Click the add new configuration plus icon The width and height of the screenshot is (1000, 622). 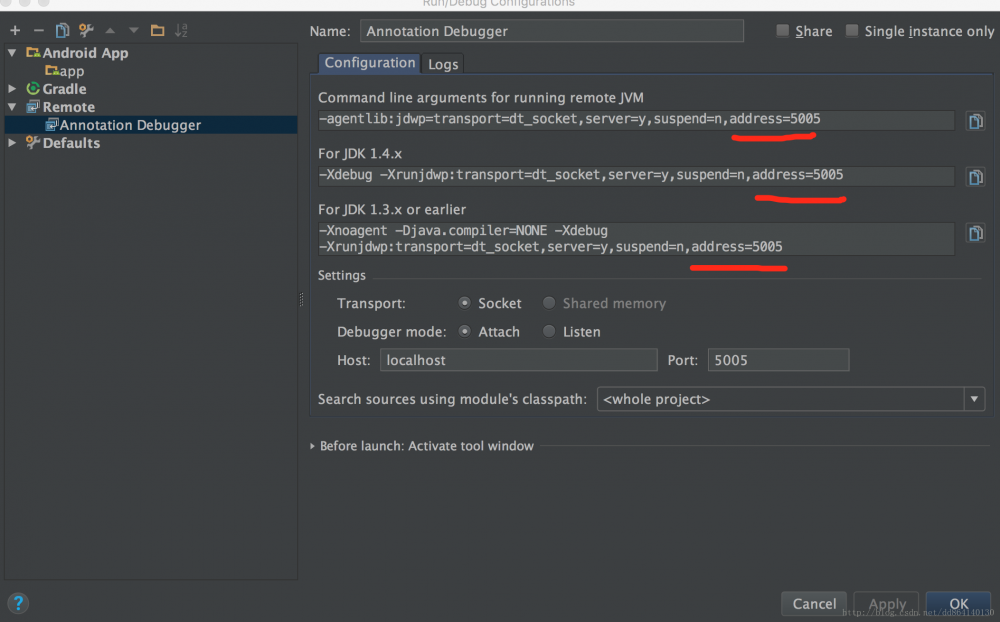15,31
